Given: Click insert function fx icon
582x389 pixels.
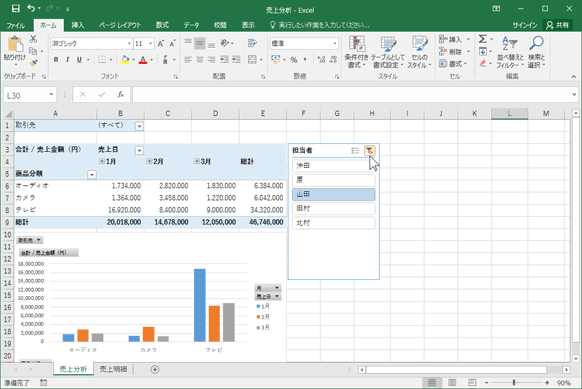Looking at the screenshot, I should [121, 95].
